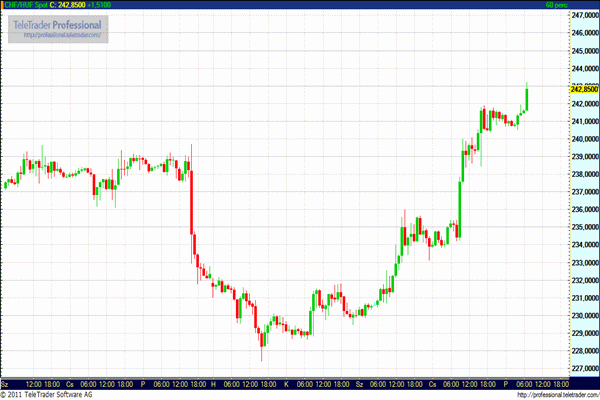600x400 pixels.
Task: Select the C: 242,8500 closing value in header
Action: point(67,5)
